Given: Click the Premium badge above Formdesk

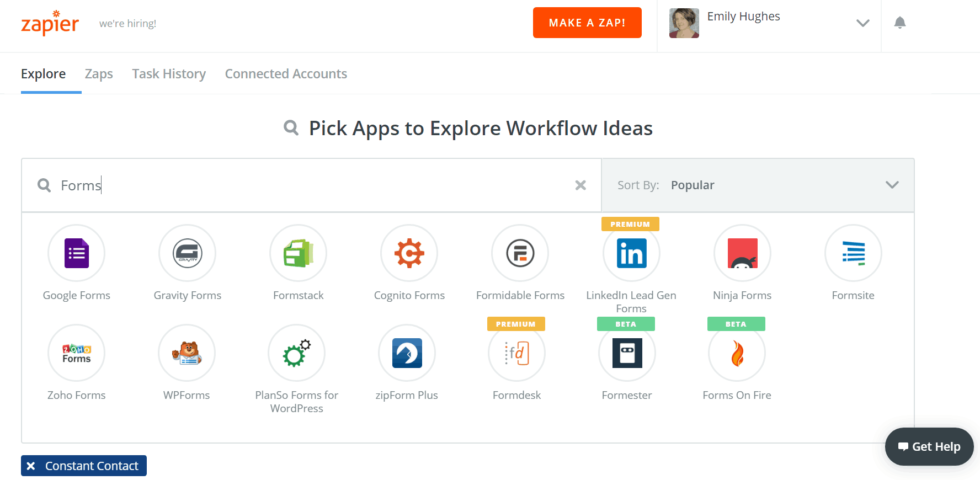Looking at the screenshot, I should (516, 324).
